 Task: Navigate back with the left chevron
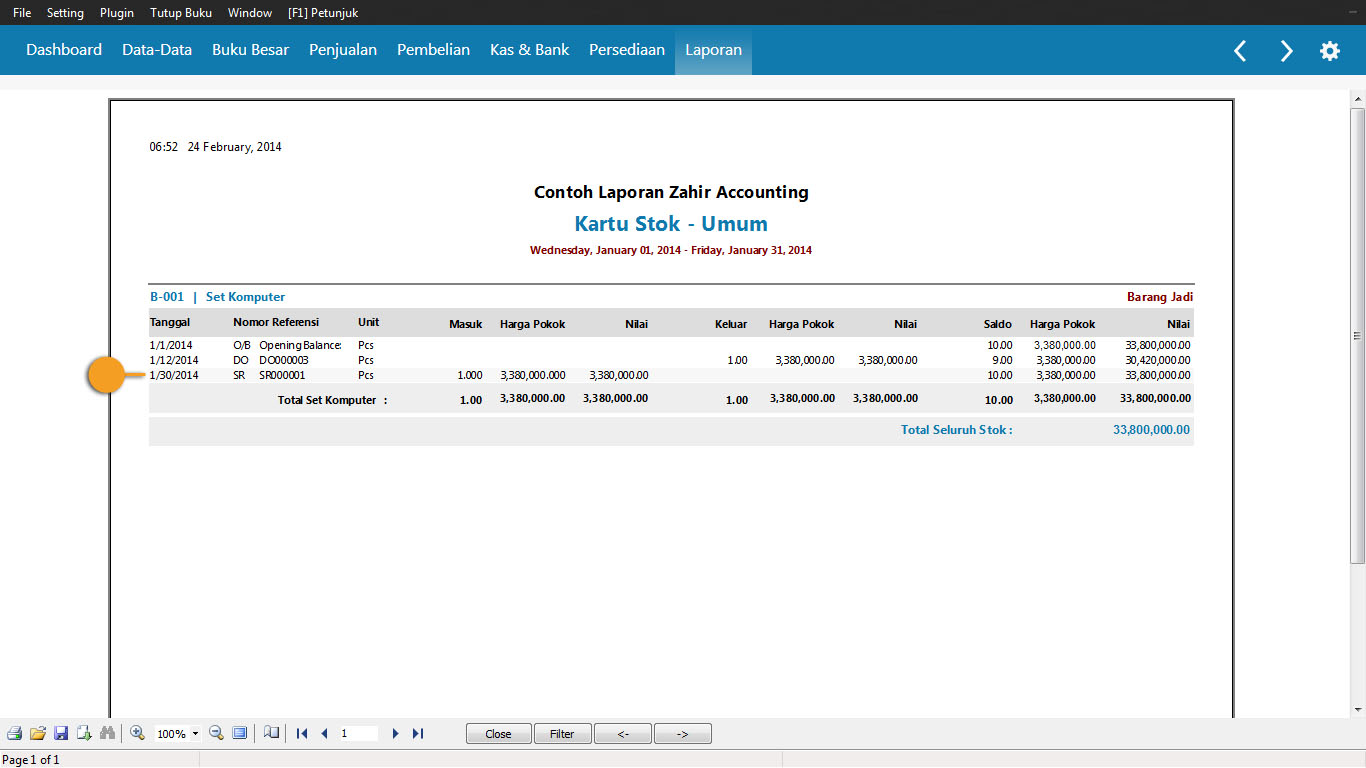pos(1240,51)
